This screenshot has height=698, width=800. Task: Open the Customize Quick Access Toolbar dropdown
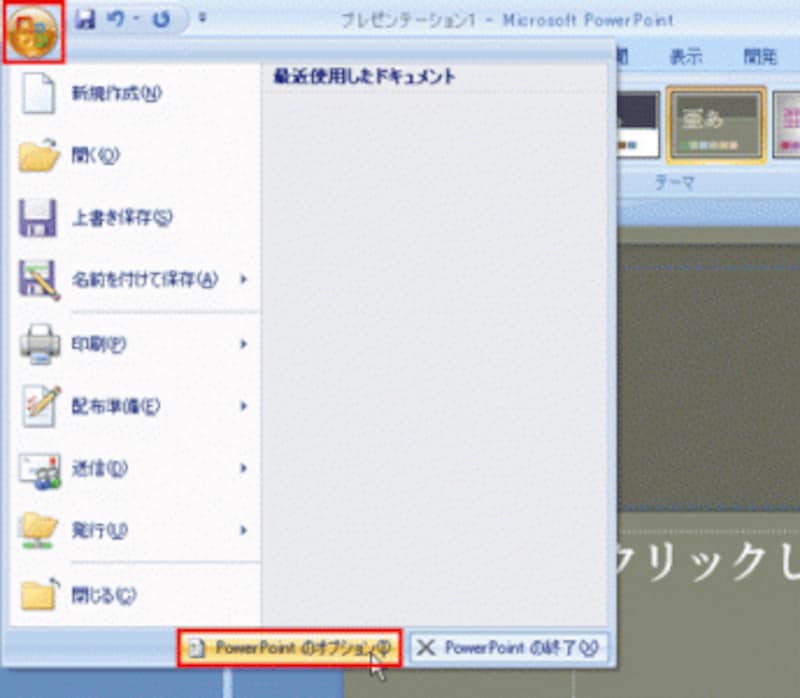(x=203, y=19)
